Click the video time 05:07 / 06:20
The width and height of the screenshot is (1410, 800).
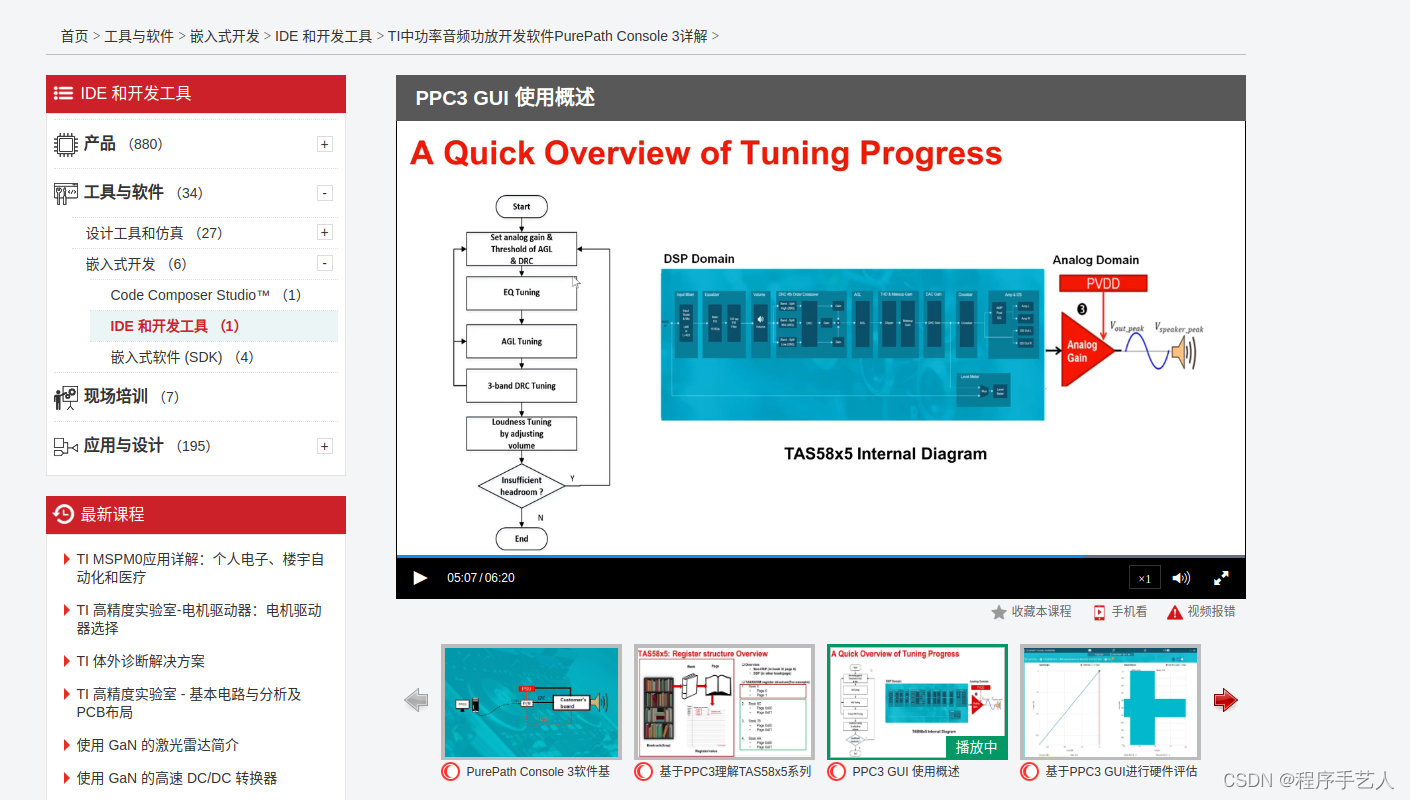(x=481, y=578)
